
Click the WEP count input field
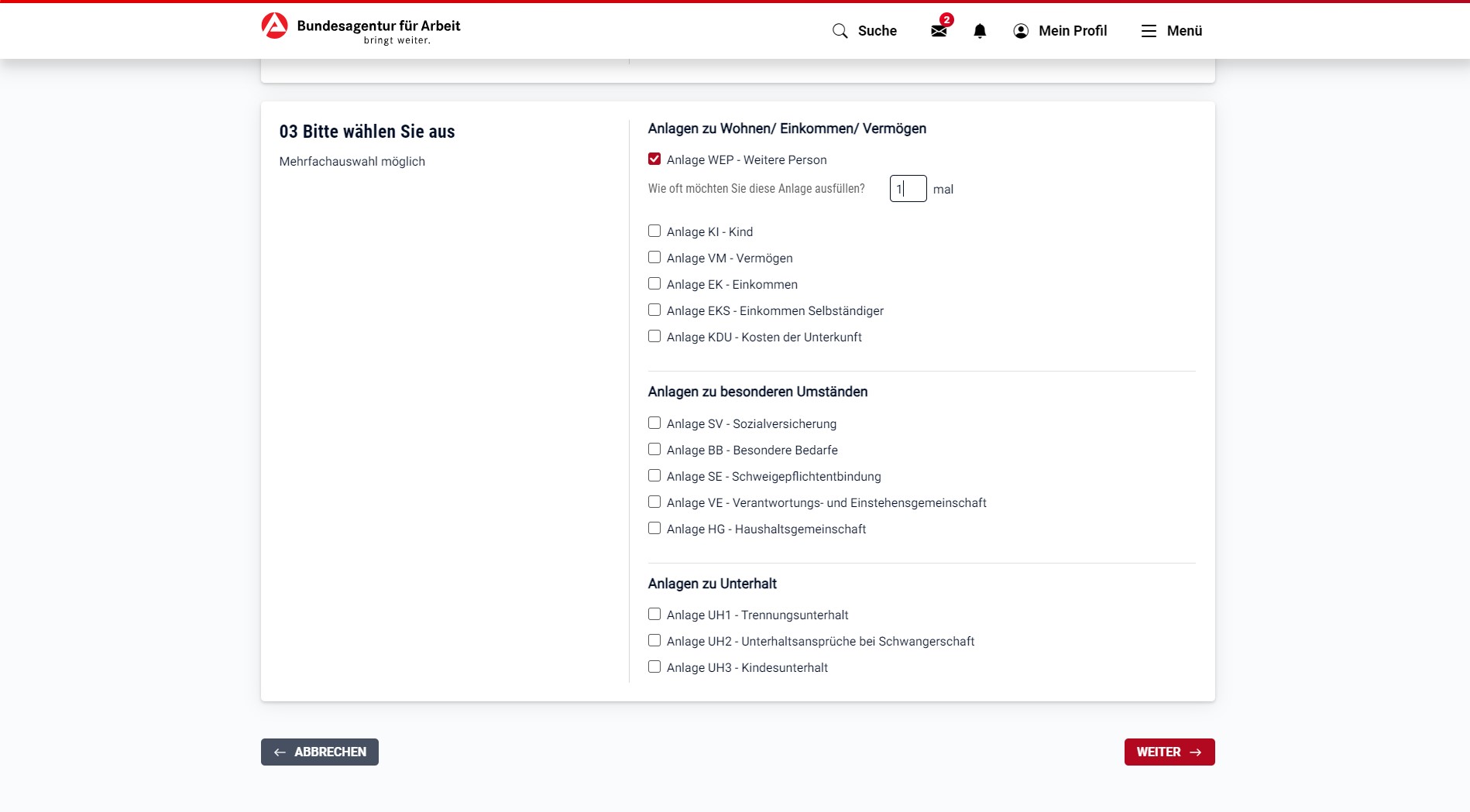tap(908, 189)
